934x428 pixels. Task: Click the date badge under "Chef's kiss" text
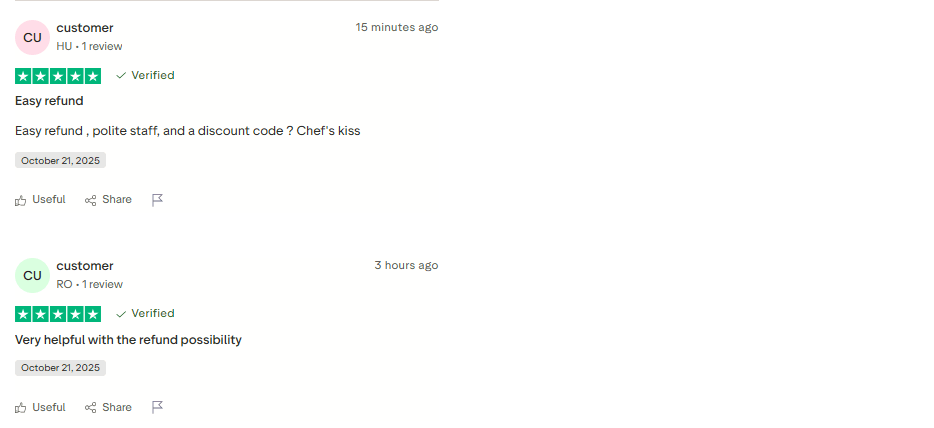click(x=60, y=160)
